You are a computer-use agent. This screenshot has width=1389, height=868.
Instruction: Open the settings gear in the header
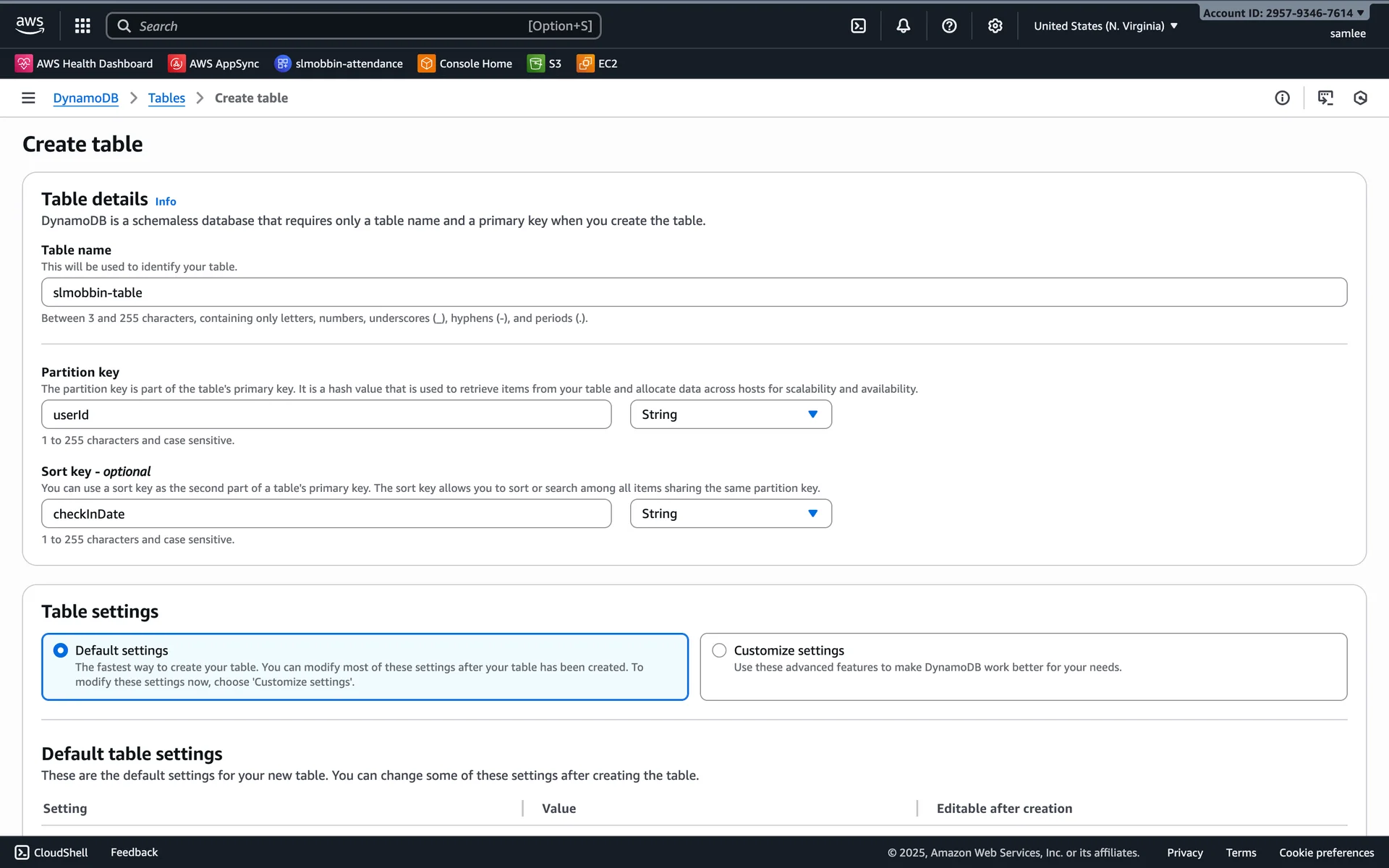click(x=995, y=26)
